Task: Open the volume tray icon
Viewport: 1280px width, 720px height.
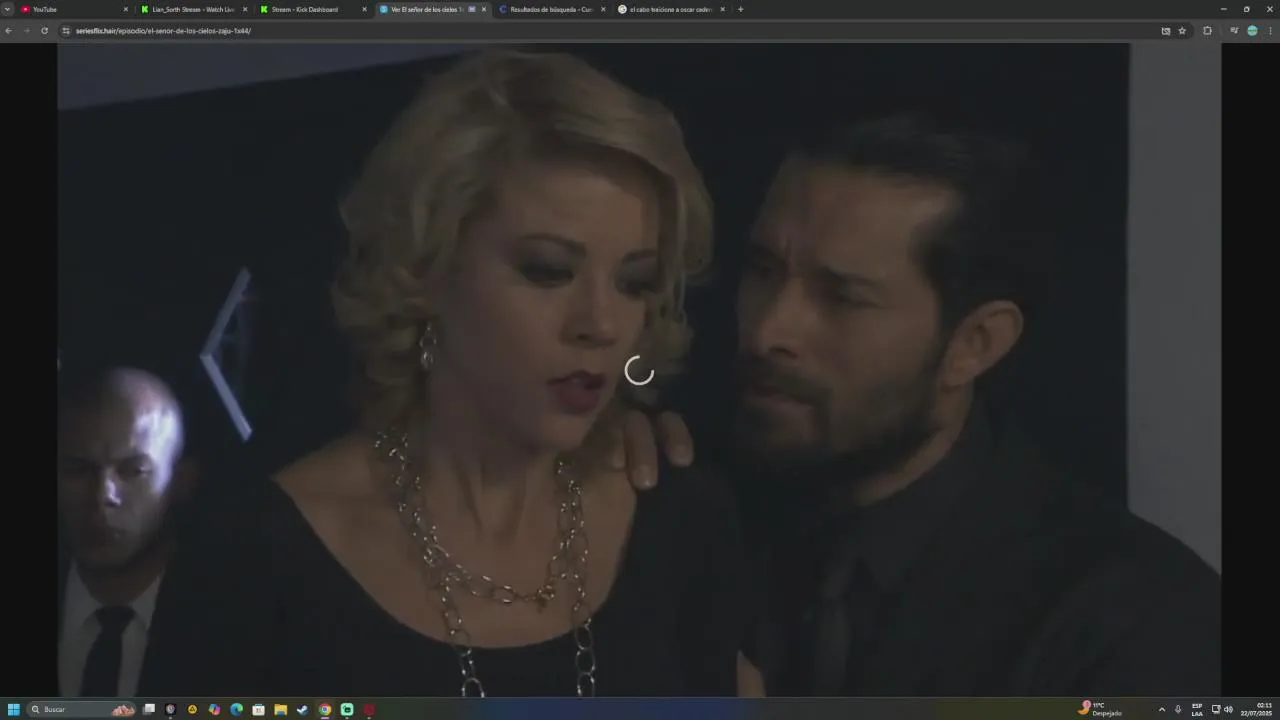Action: (1228, 709)
